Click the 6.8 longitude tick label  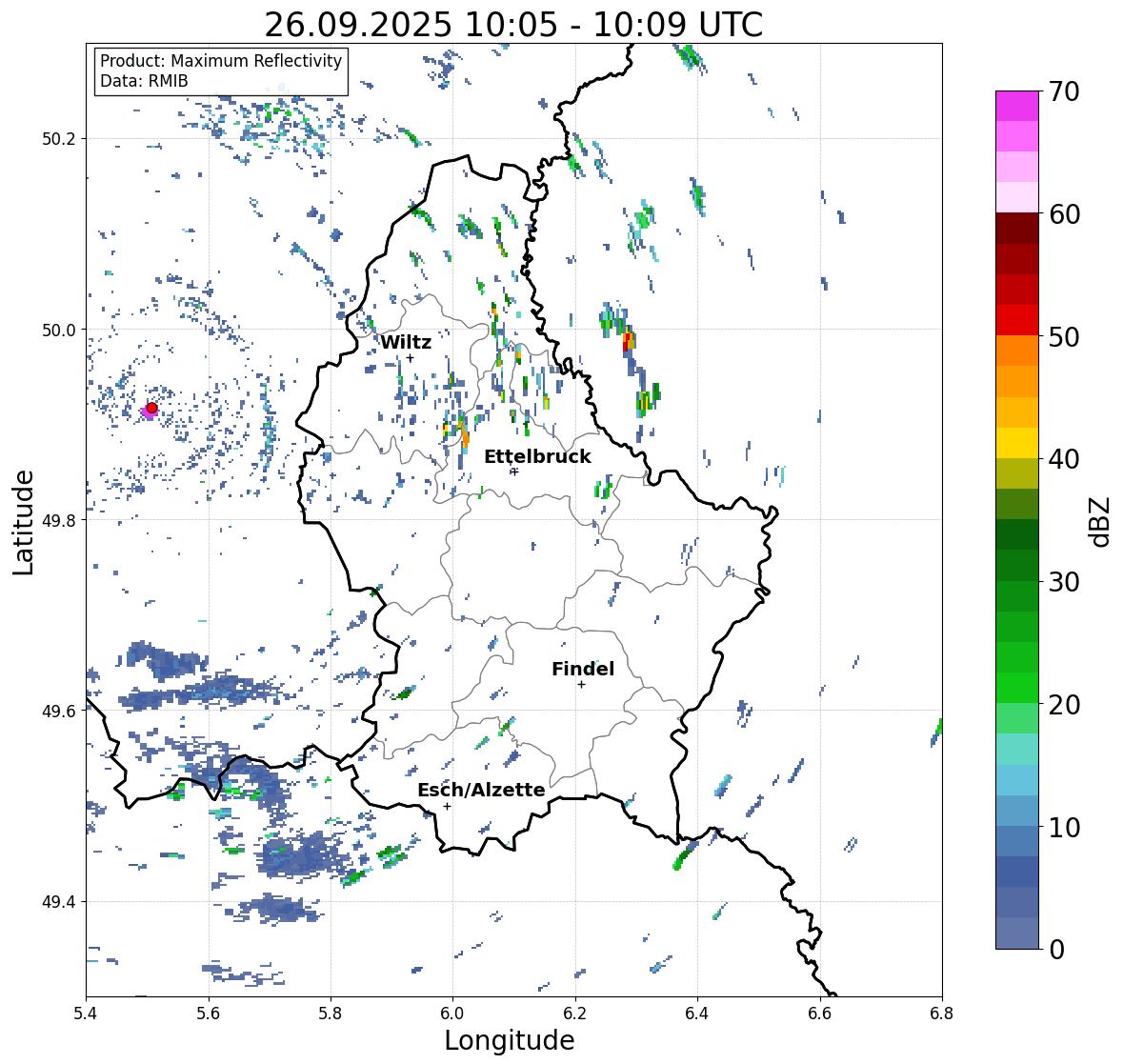click(x=942, y=1014)
